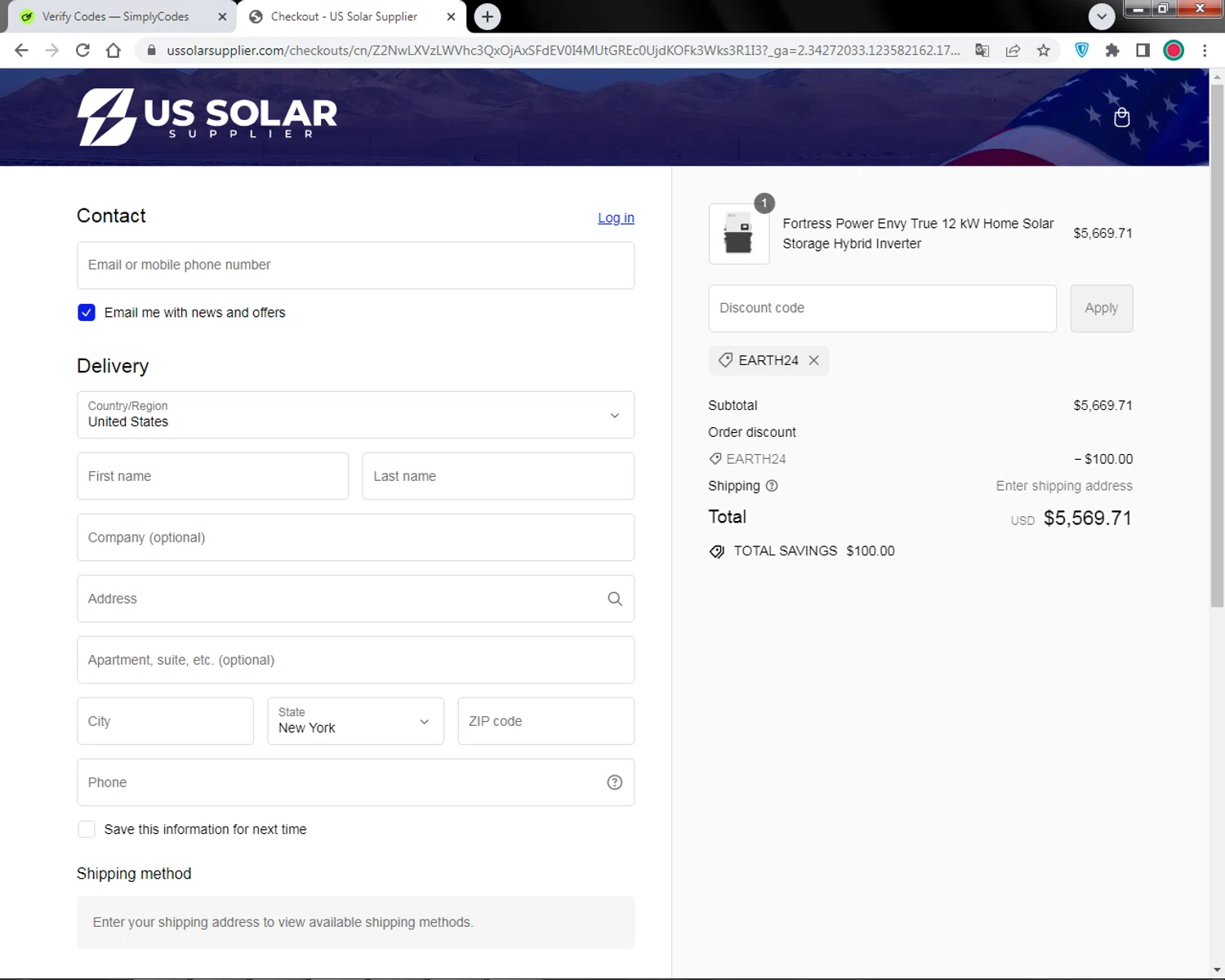Click the First name field
The image size is (1225, 980).
coord(212,476)
